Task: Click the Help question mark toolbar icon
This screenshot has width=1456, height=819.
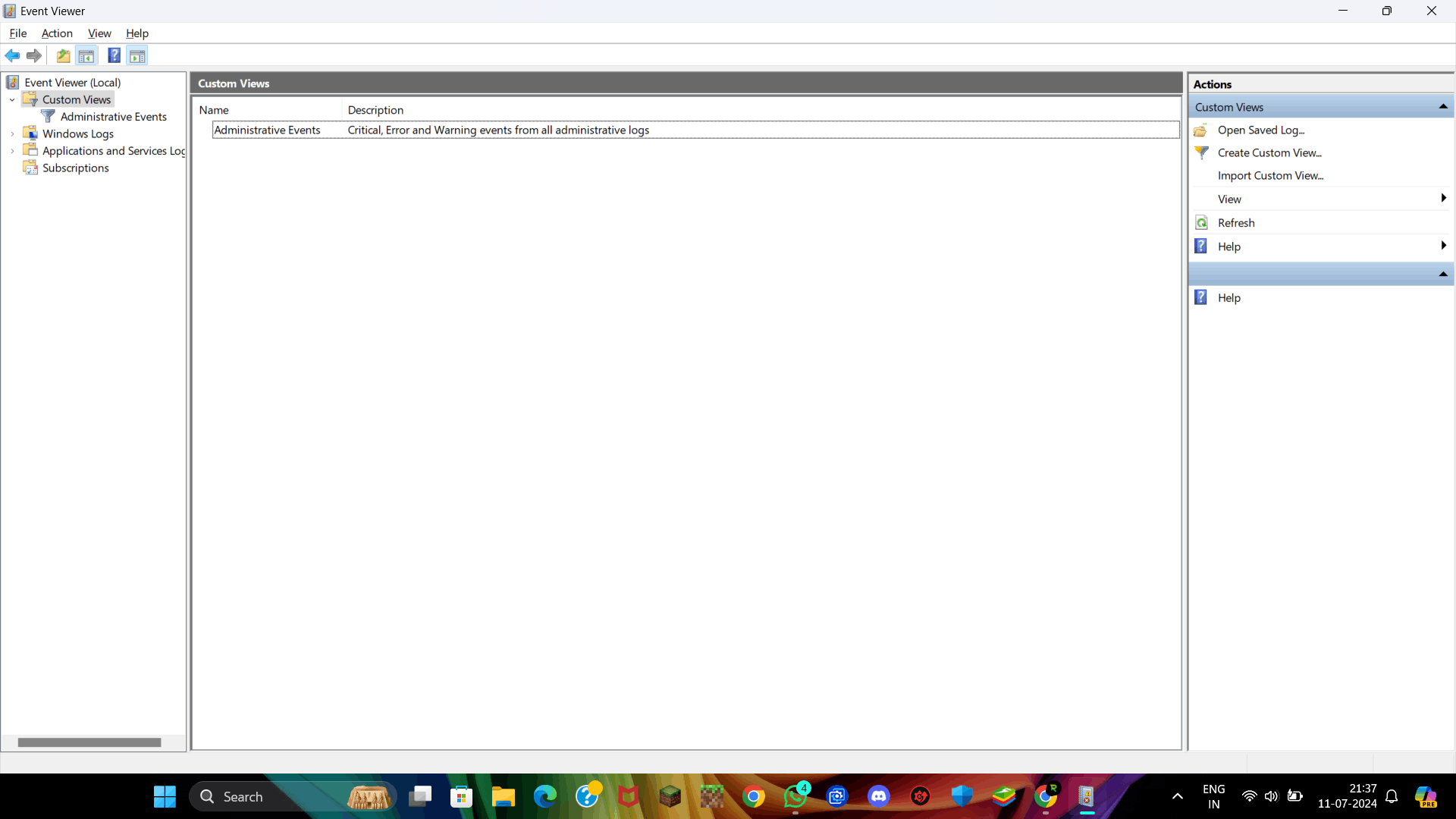Action: click(x=114, y=55)
